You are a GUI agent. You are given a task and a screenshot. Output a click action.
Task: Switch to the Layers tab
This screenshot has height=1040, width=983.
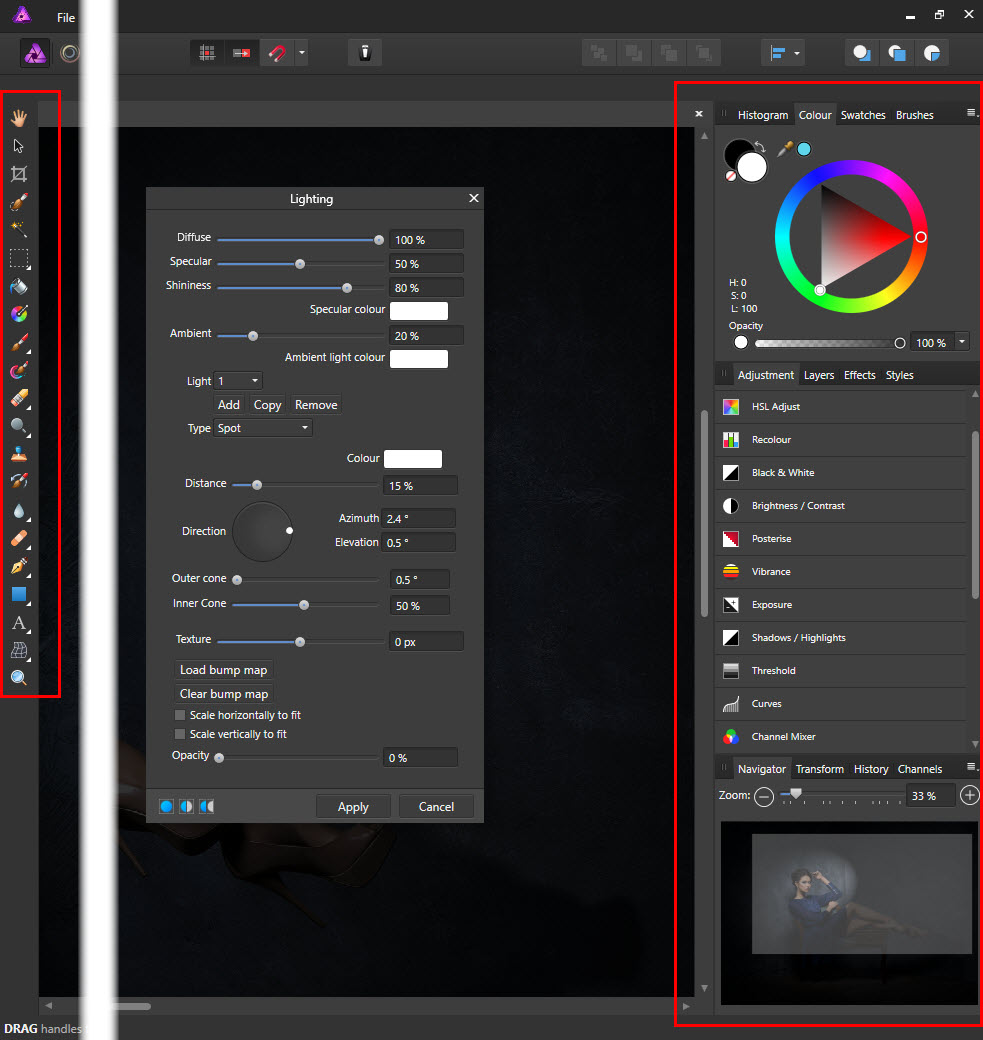[x=819, y=375]
